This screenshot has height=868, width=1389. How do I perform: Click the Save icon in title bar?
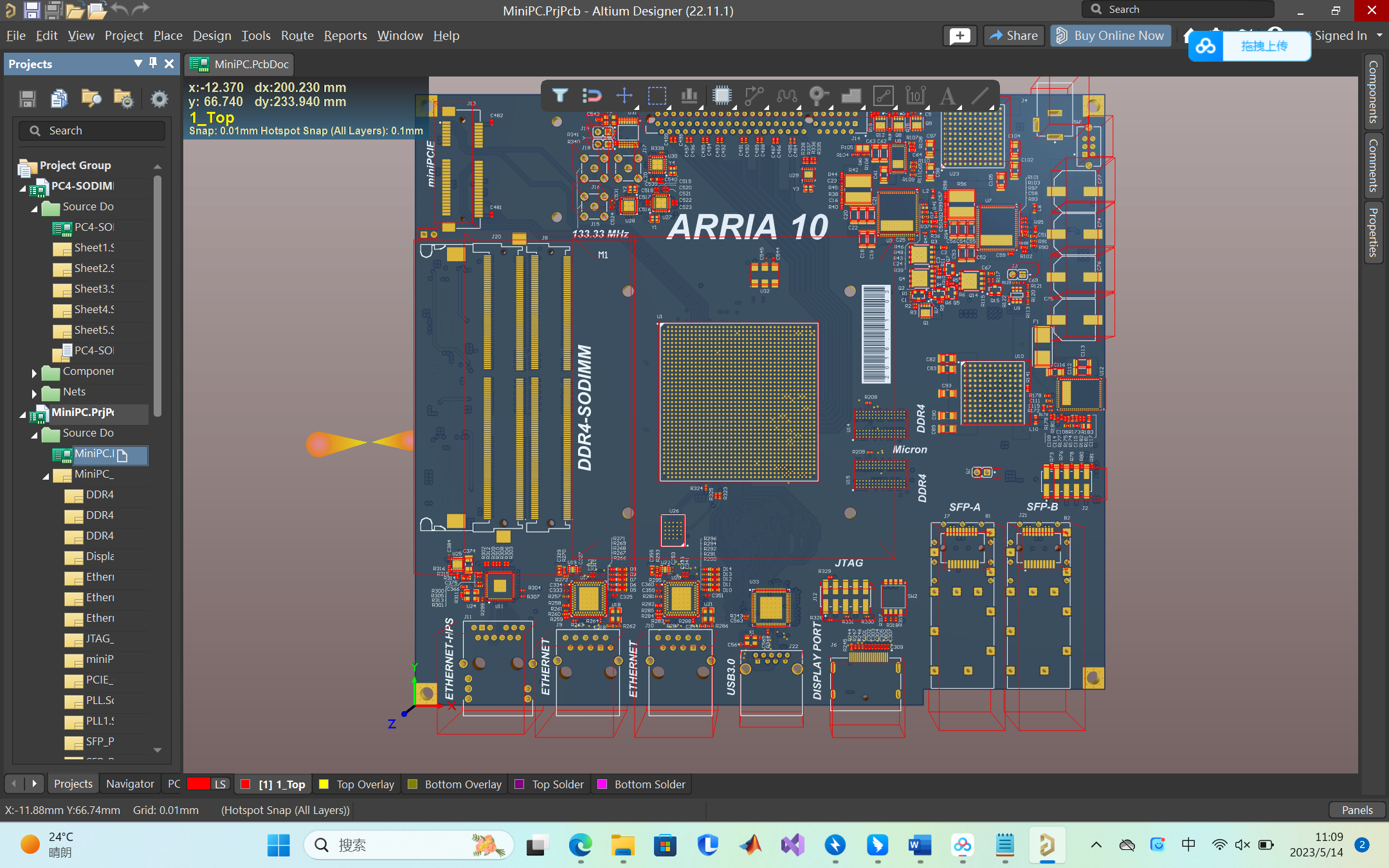32,10
